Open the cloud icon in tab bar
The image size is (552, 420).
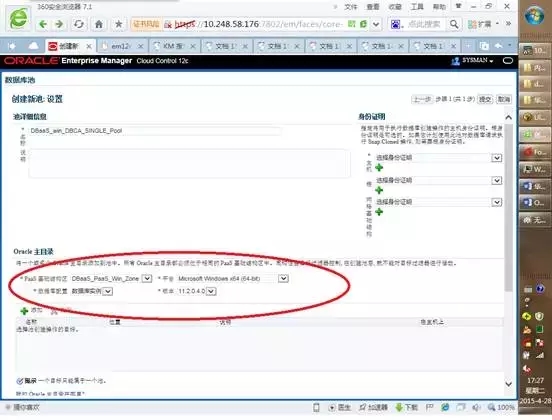(33, 46)
